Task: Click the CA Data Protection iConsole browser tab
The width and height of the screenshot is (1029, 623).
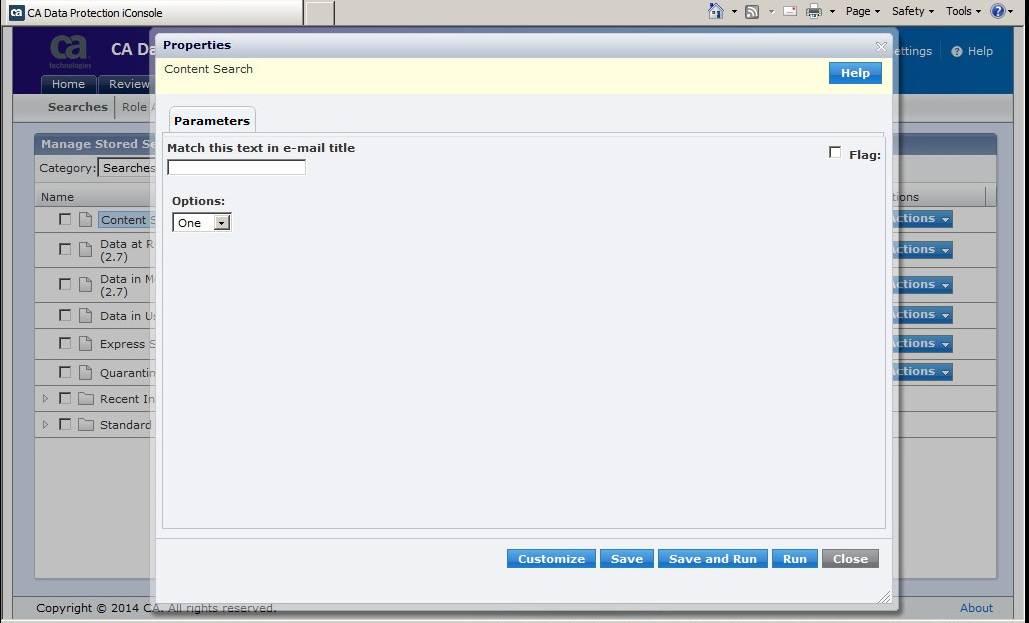Action: click(152, 12)
